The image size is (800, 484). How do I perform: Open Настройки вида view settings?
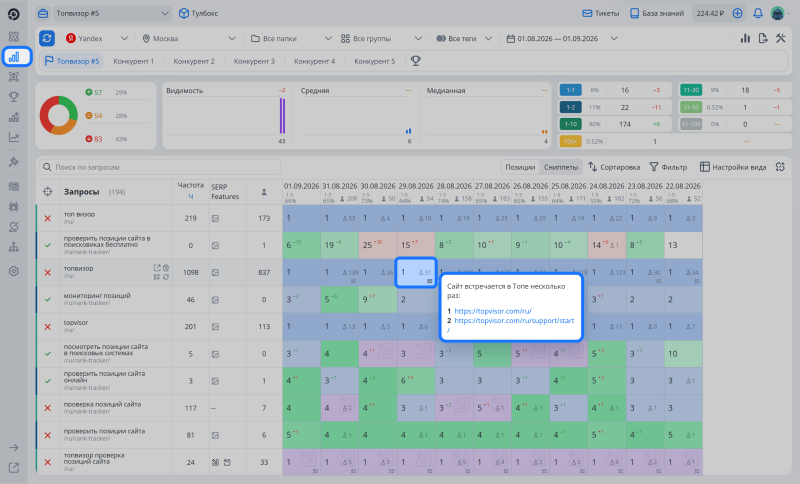(x=733, y=167)
